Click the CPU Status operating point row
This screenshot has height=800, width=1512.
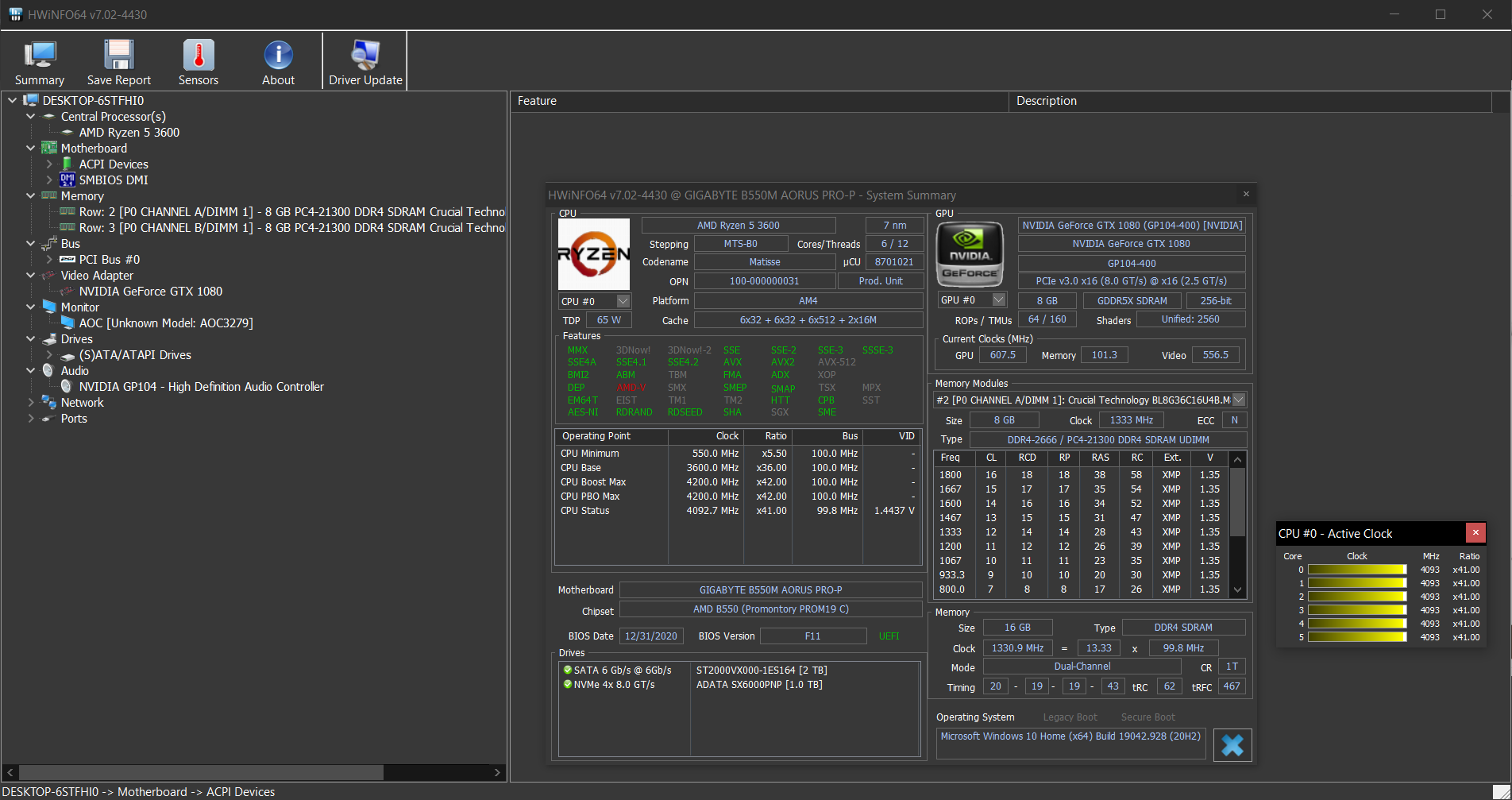[738, 511]
